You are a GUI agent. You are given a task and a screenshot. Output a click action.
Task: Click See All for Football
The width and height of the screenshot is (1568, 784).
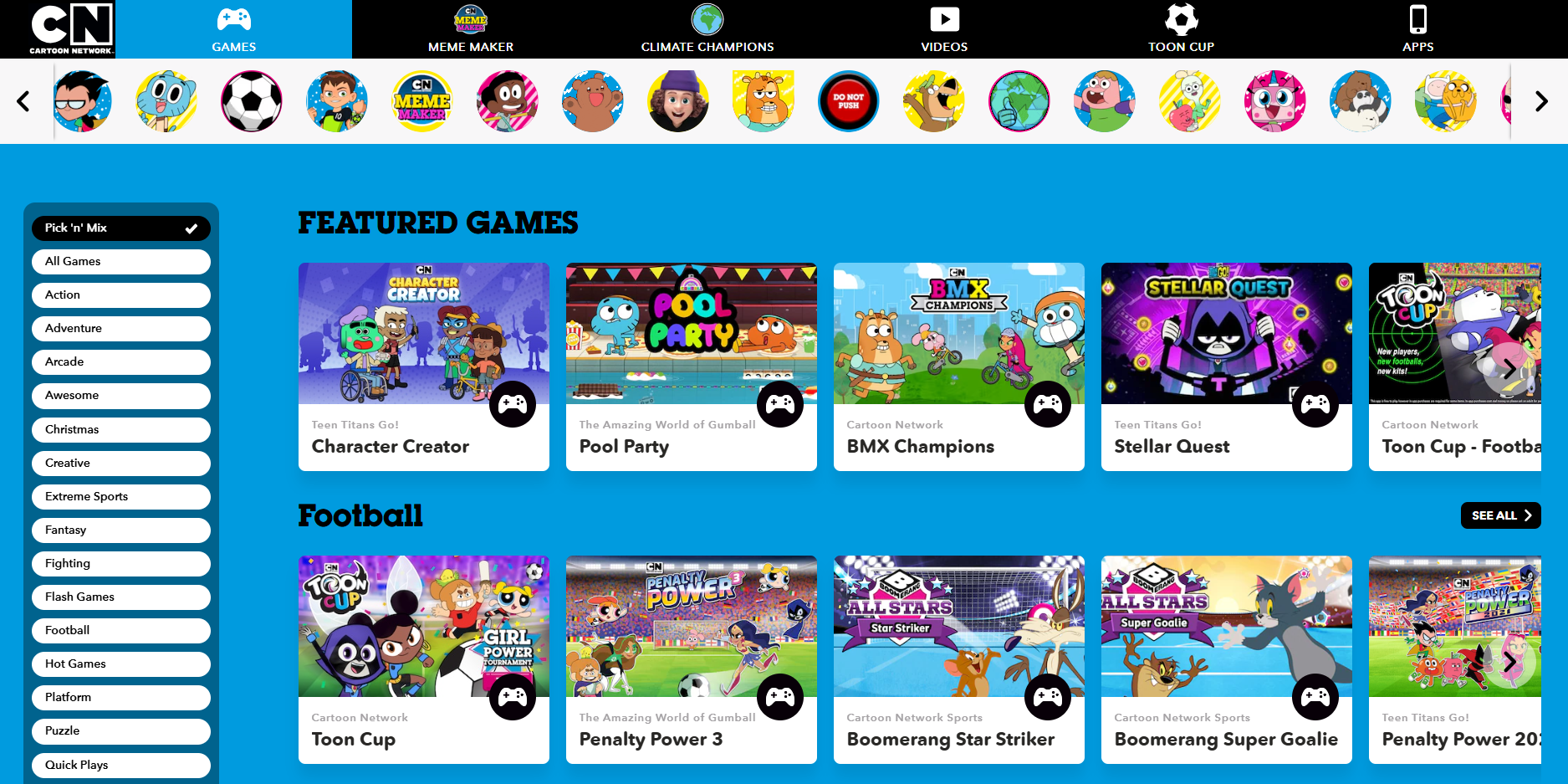click(1501, 515)
